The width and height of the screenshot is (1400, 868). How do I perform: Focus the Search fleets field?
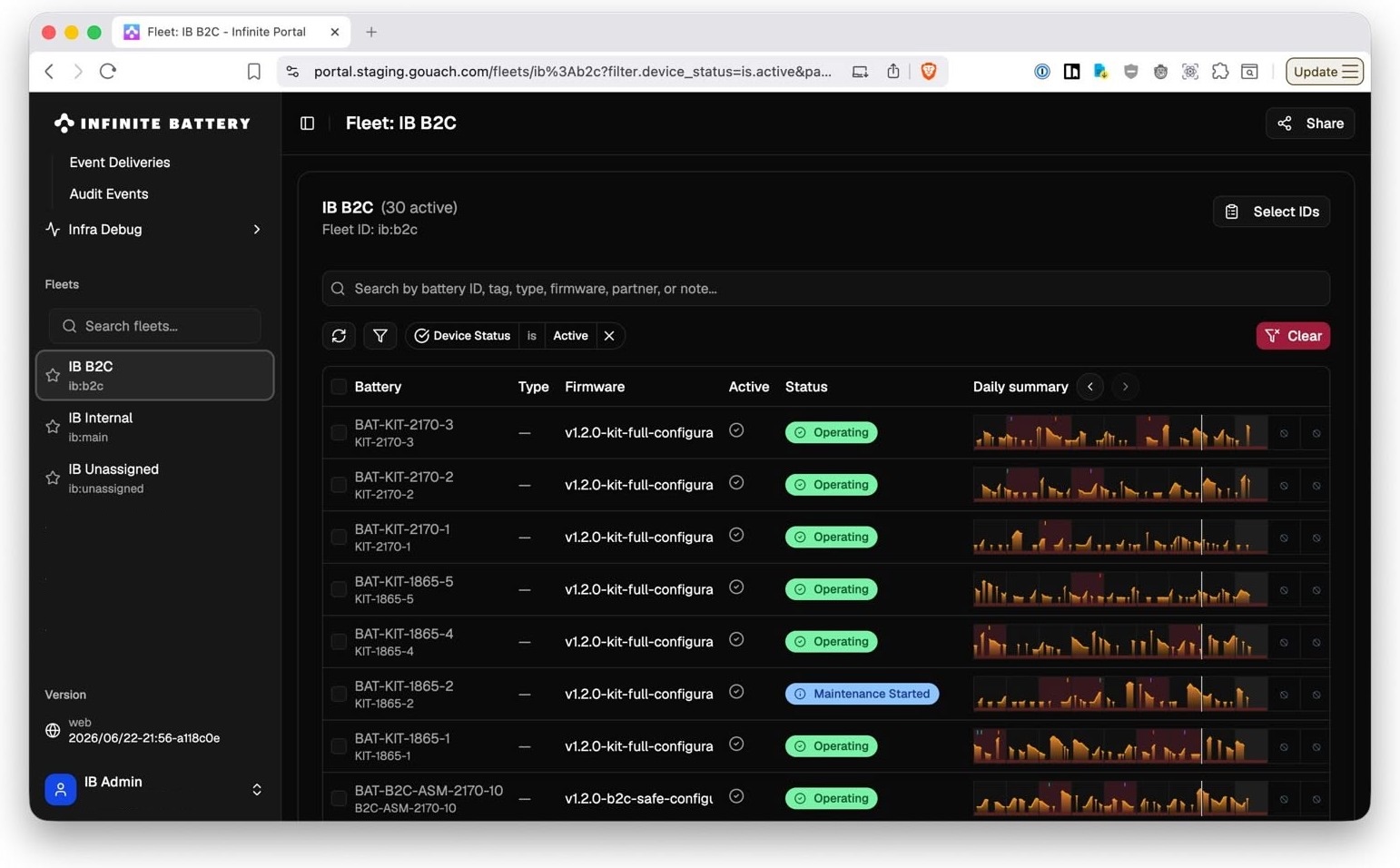click(x=154, y=325)
